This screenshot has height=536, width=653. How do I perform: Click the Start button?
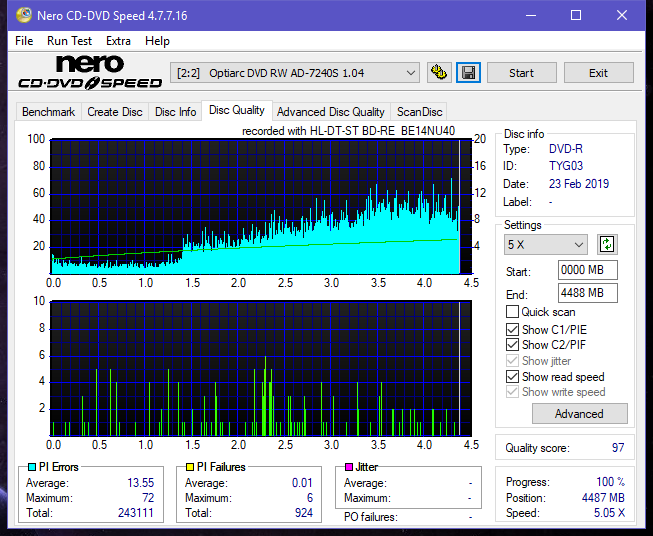click(521, 73)
